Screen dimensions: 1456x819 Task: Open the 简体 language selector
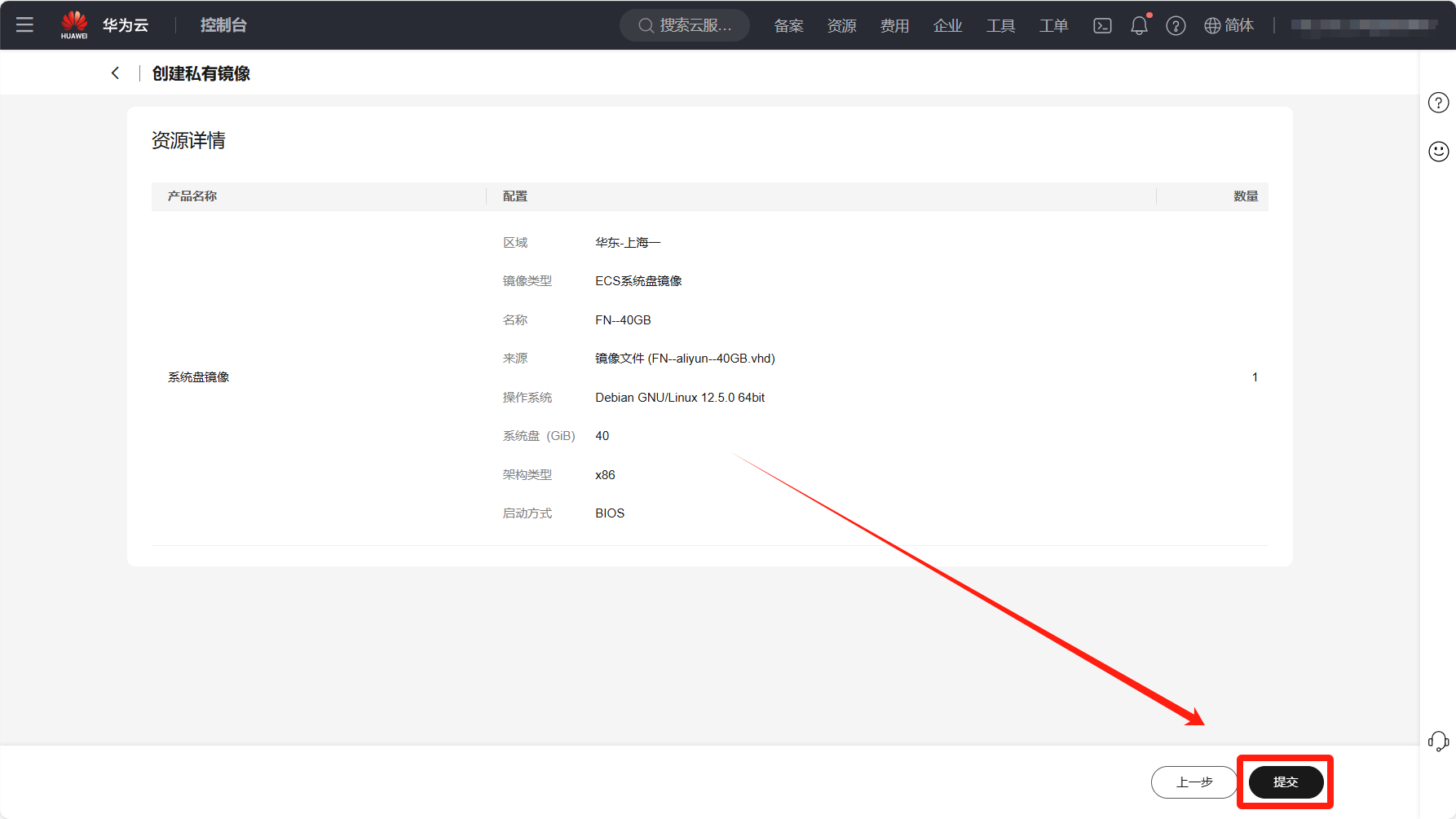click(x=1229, y=26)
